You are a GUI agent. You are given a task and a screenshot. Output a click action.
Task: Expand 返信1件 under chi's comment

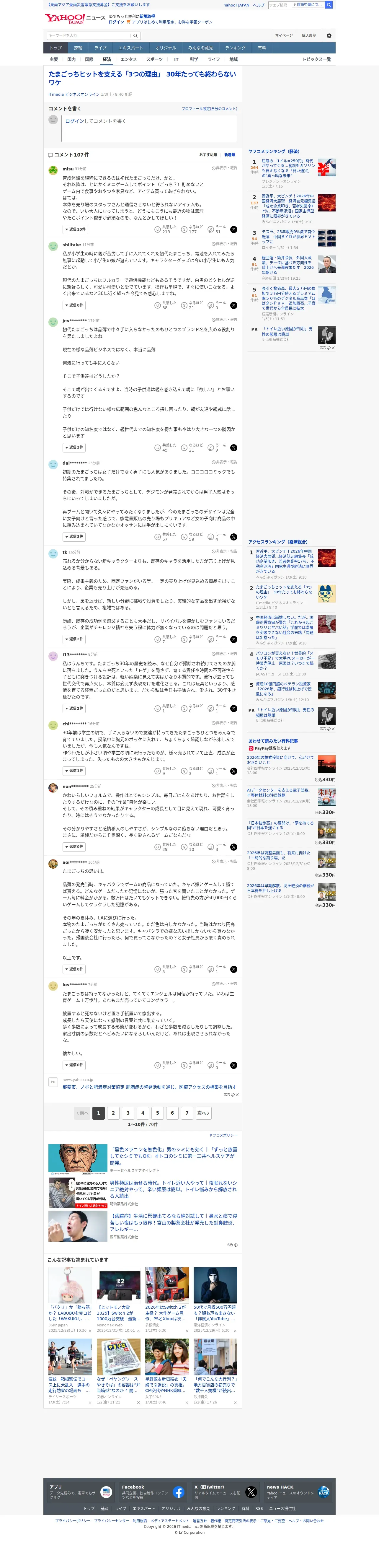pyautogui.click(x=74, y=771)
